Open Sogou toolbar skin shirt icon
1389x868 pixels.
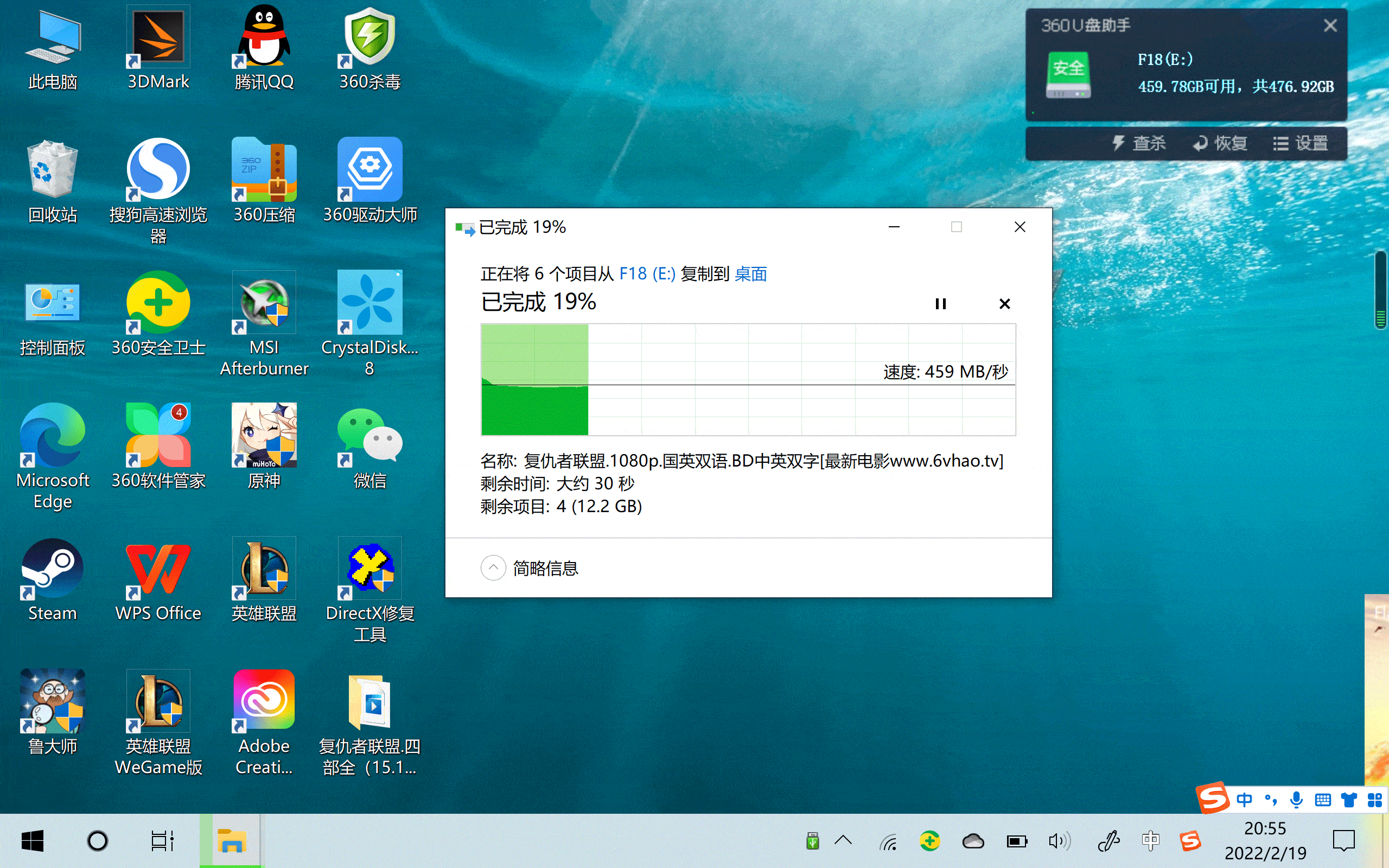(x=1349, y=800)
